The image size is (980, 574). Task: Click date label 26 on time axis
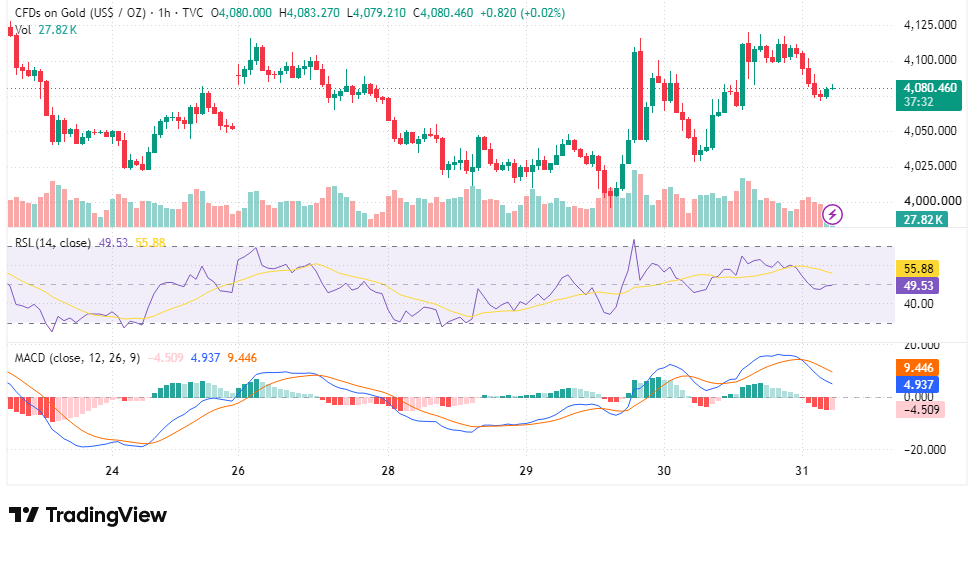[x=238, y=471]
